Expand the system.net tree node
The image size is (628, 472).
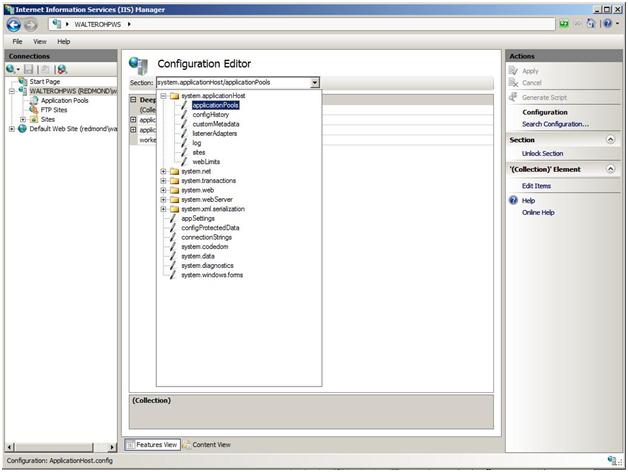click(x=163, y=171)
